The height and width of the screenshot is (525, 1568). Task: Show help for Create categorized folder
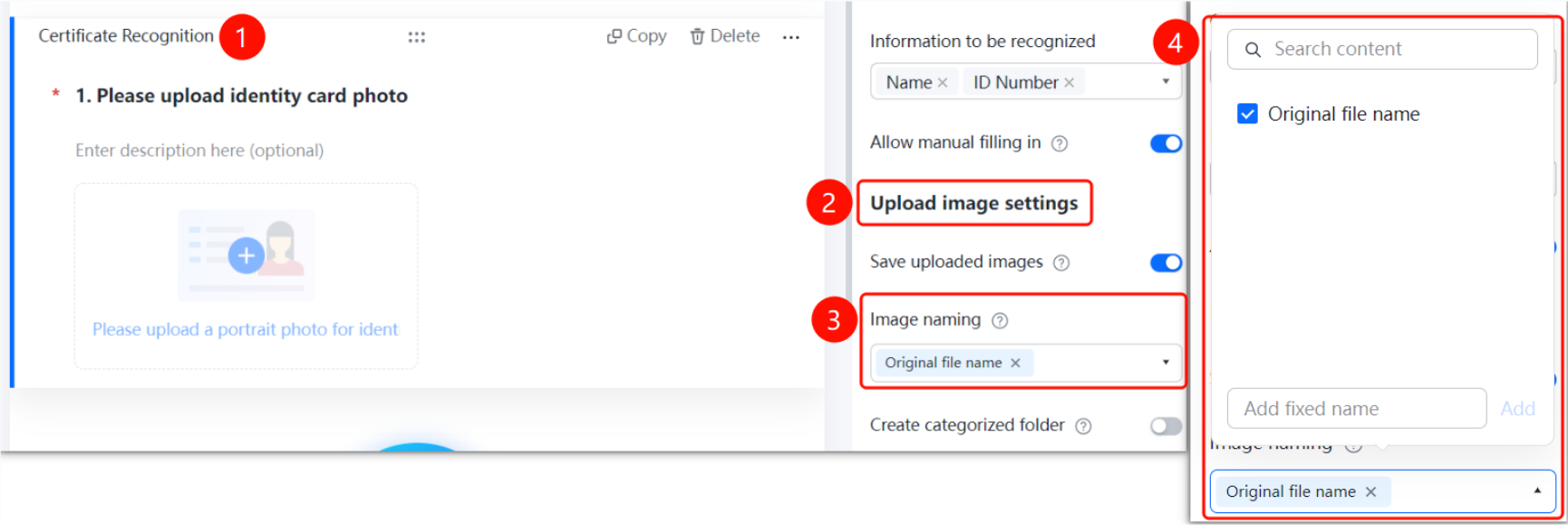pos(1083,426)
